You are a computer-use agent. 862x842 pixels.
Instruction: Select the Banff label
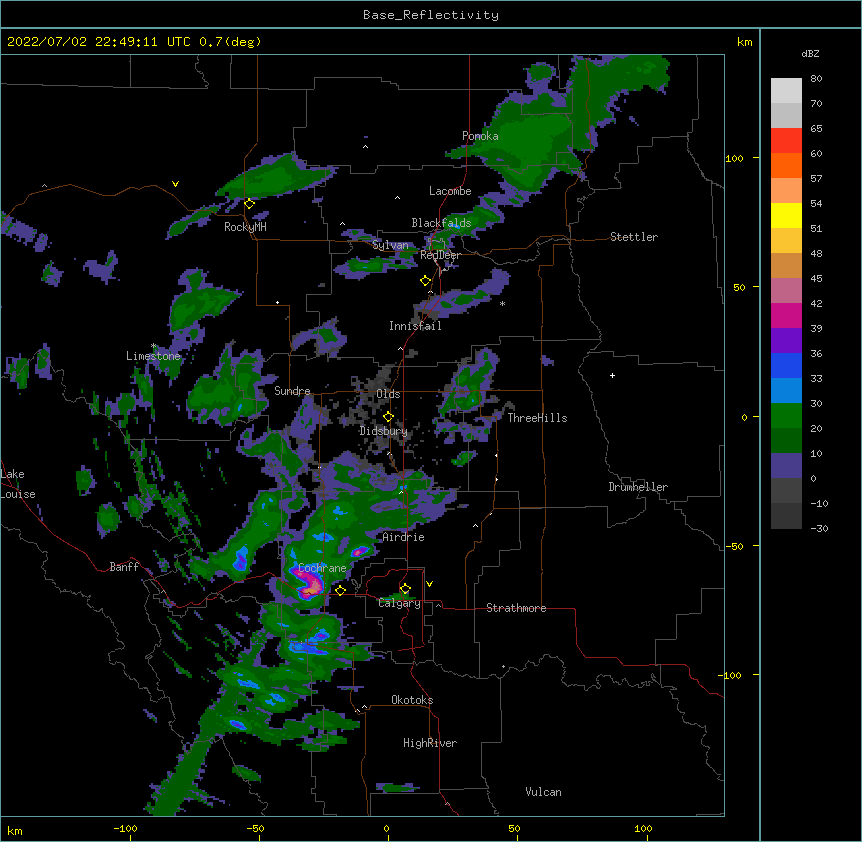[124, 567]
